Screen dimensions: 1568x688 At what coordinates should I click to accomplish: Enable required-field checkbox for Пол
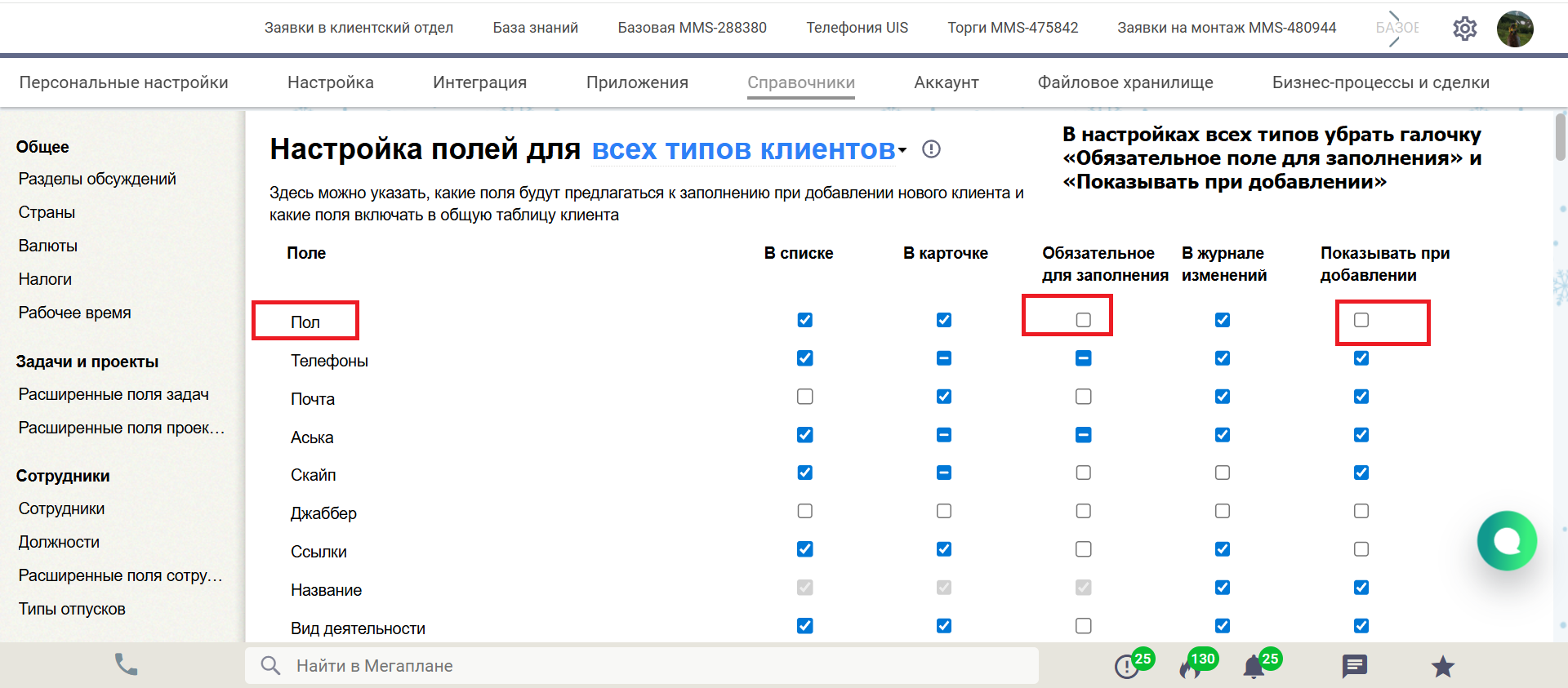[1083, 320]
